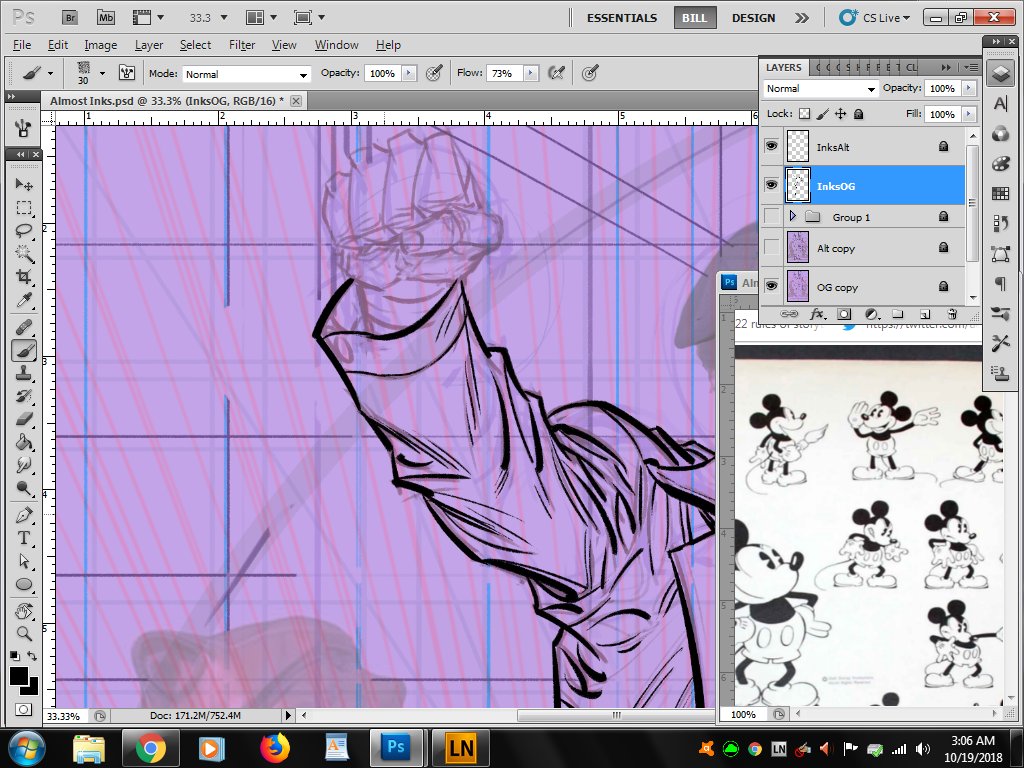Toggle visibility of the InksOG layer
Image resolution: width=1024 pixels, height=768 pixels.
tap(771, 185)
